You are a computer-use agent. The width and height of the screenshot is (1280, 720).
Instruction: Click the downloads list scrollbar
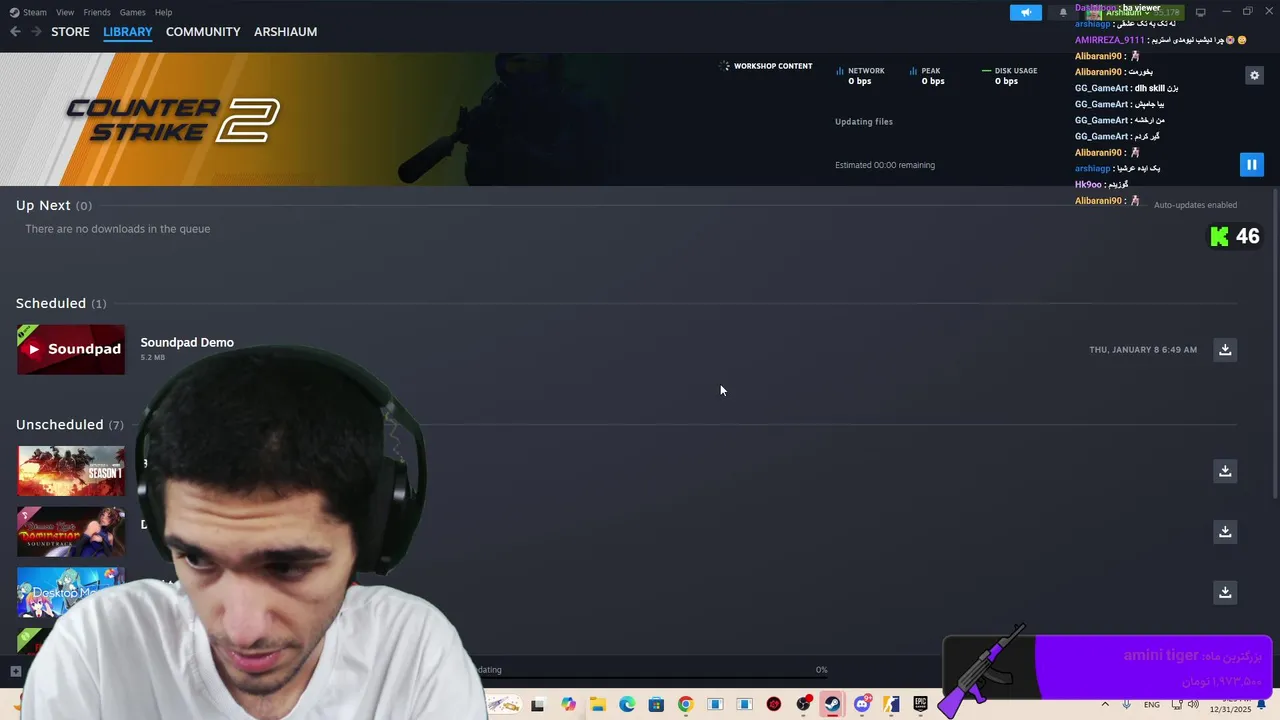[x=1273, y=345]
